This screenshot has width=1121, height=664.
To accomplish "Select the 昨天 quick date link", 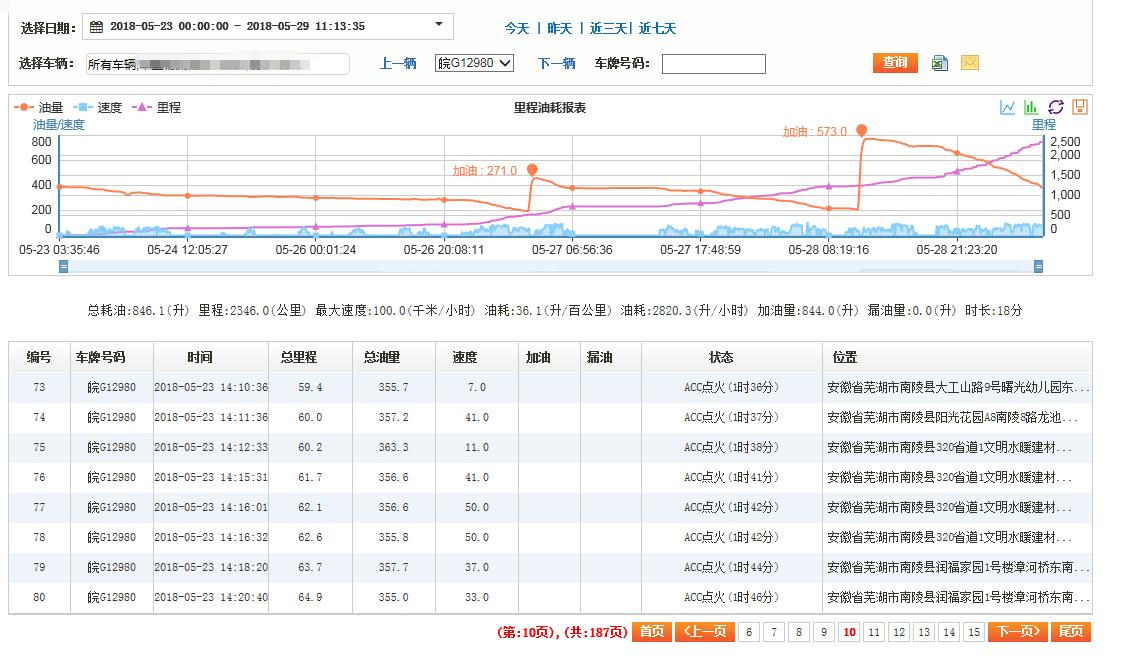I will [560, 28].
